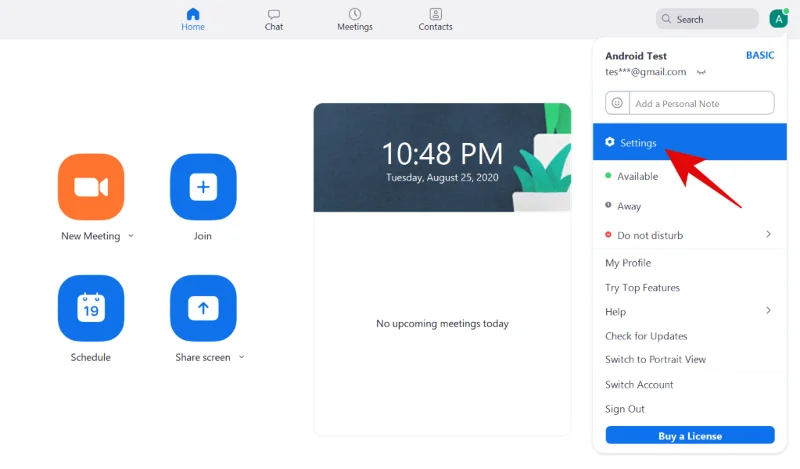Select Switch to Portrait View

(x=655, y=360)
